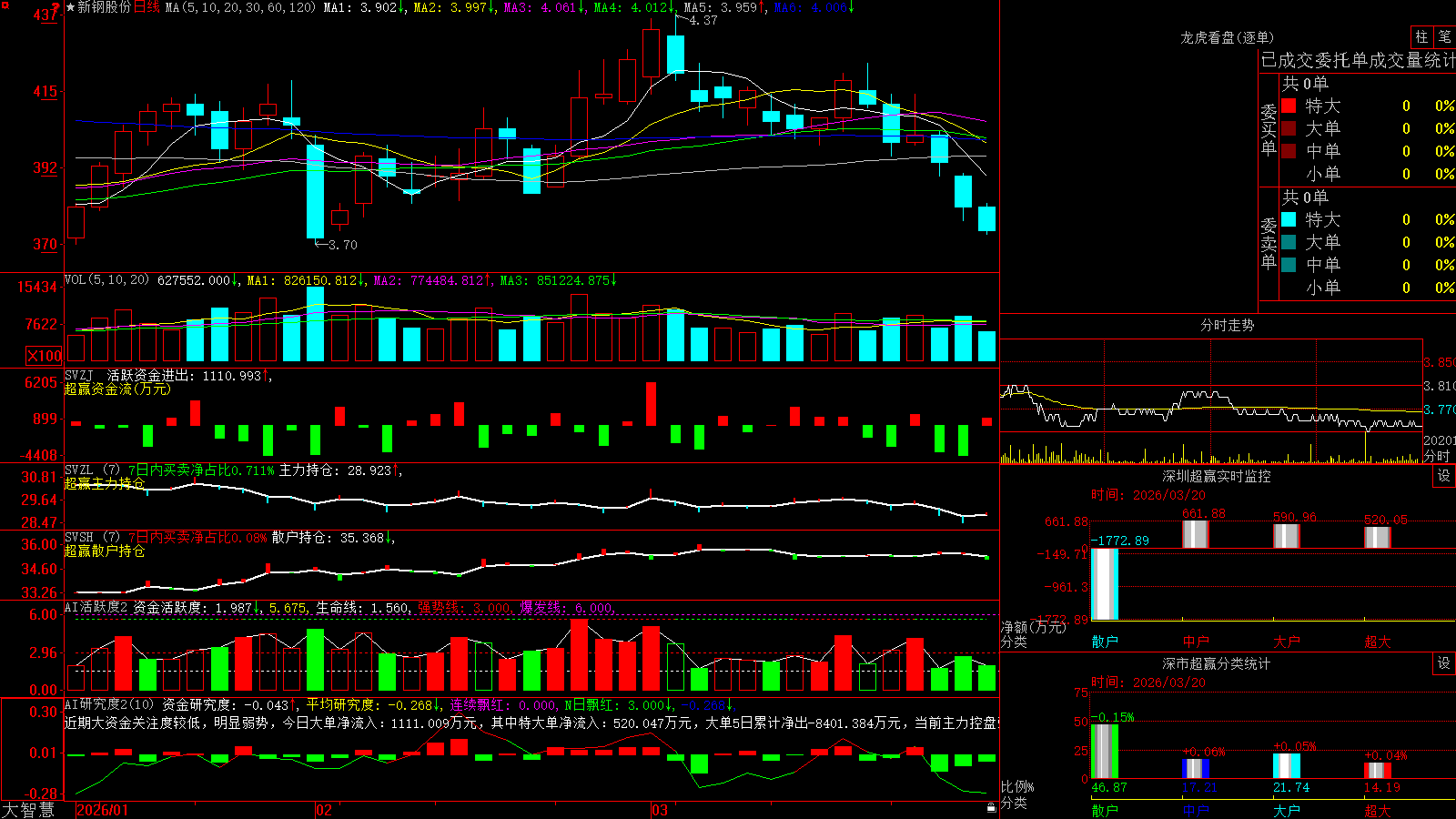Click the 520.05 超大 net amount bar
Image resolution: width=1456 pixels, height=819 pixels.
point(1378,537)
